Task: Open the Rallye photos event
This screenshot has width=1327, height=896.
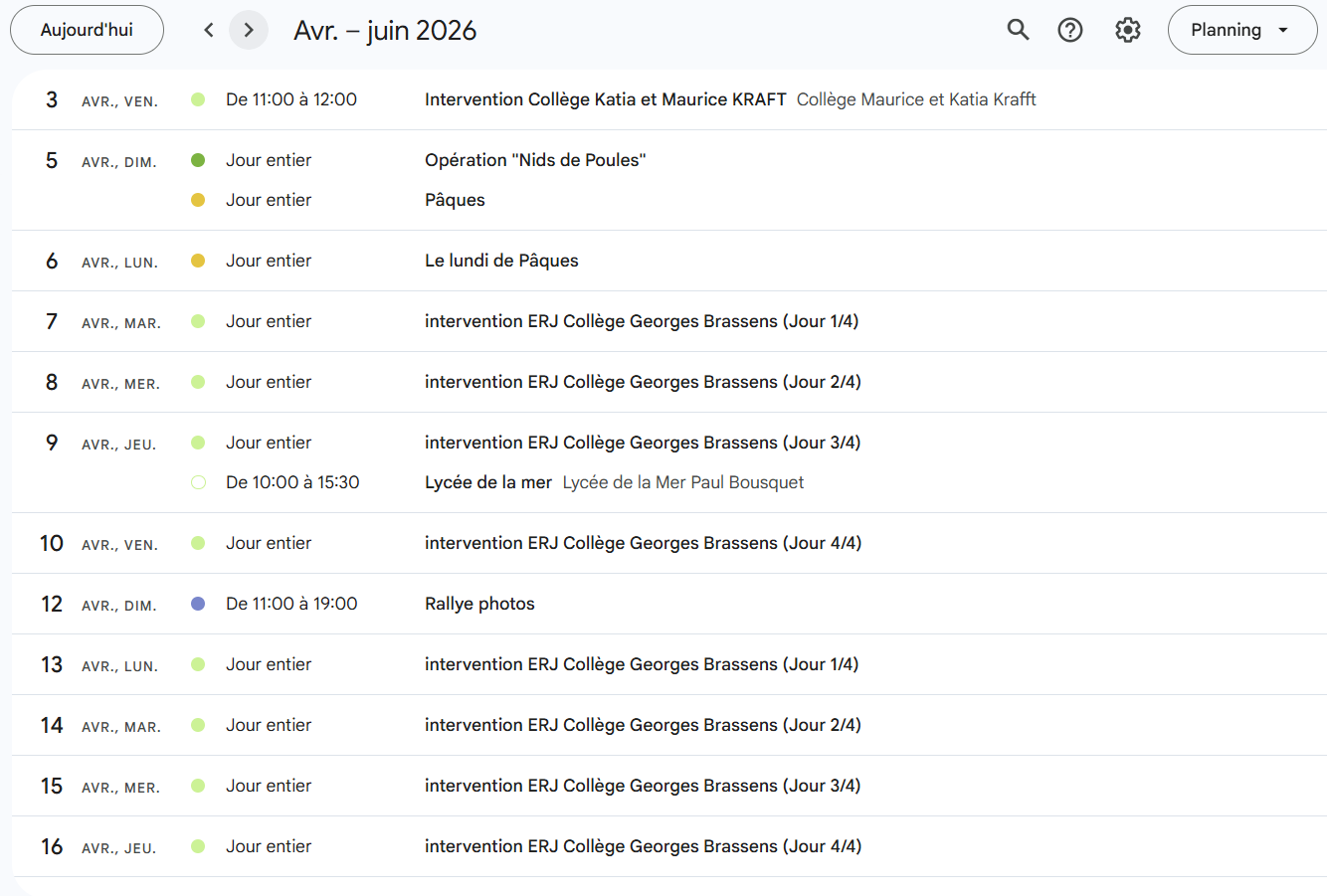Action: coord(479,604)
